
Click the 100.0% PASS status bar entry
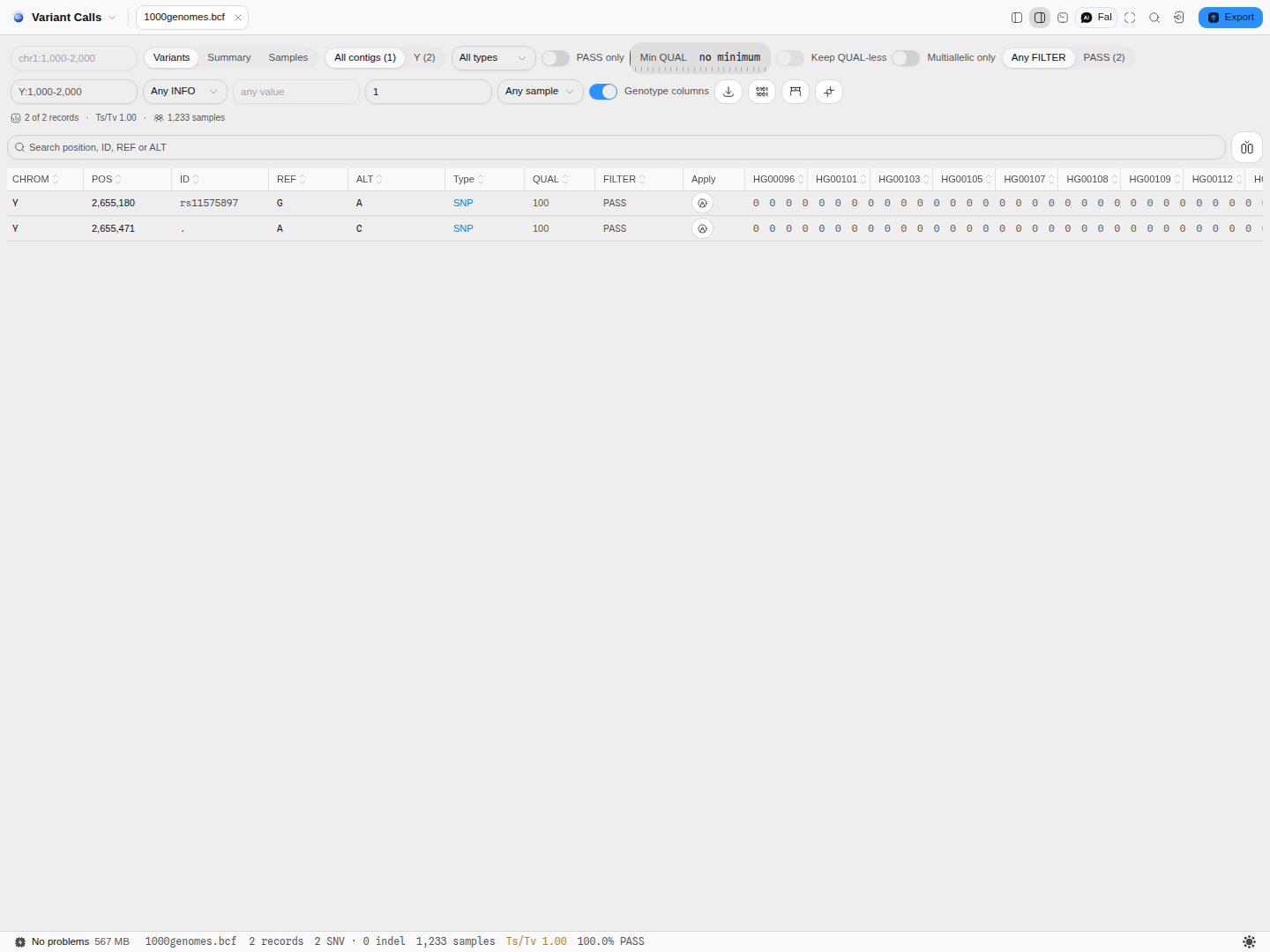click(610, 942)
